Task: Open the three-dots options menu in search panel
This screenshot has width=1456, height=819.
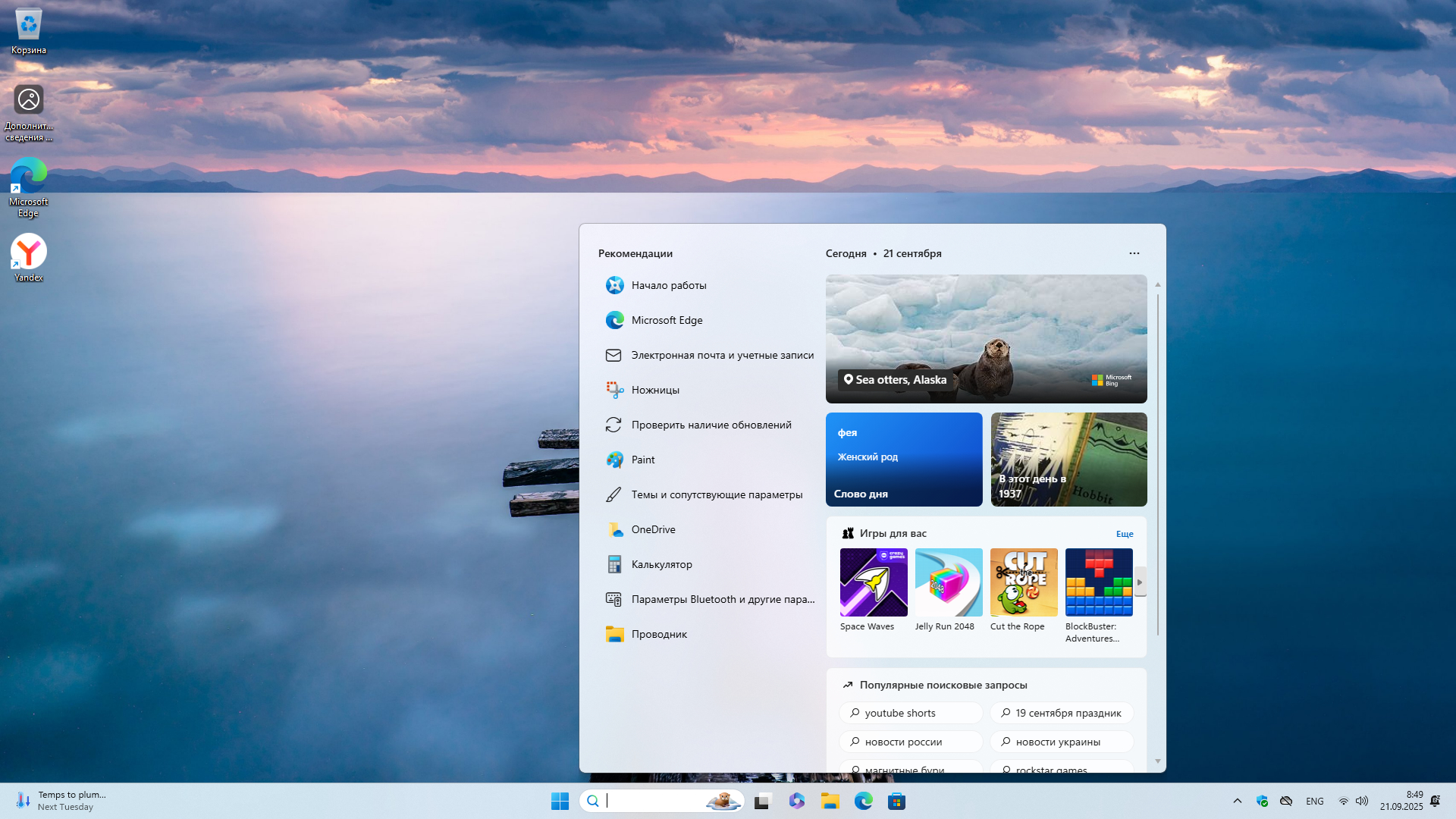Action: tap(1134, 253)
